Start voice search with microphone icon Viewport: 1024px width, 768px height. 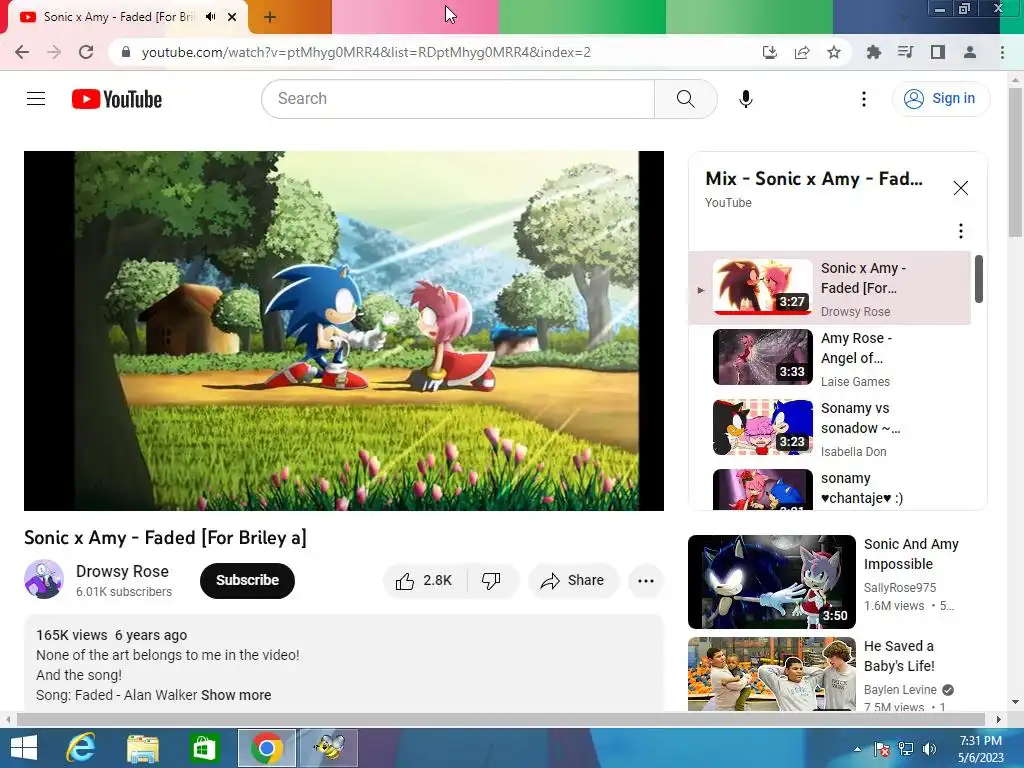pos(746,99)
